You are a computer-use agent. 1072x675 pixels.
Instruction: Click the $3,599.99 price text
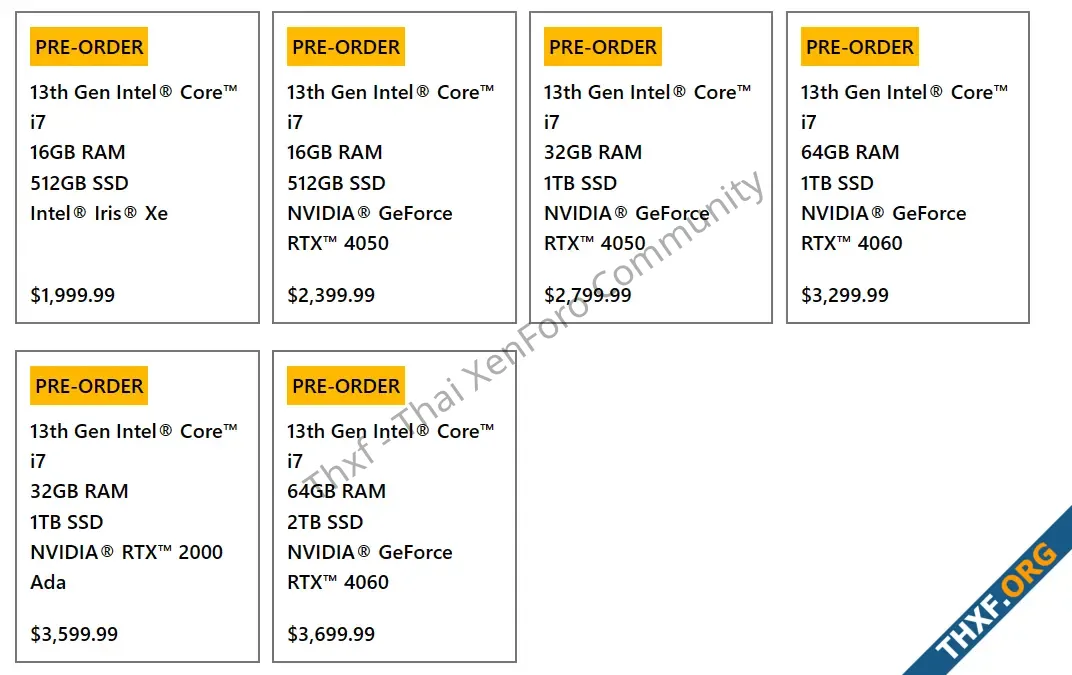74,634
